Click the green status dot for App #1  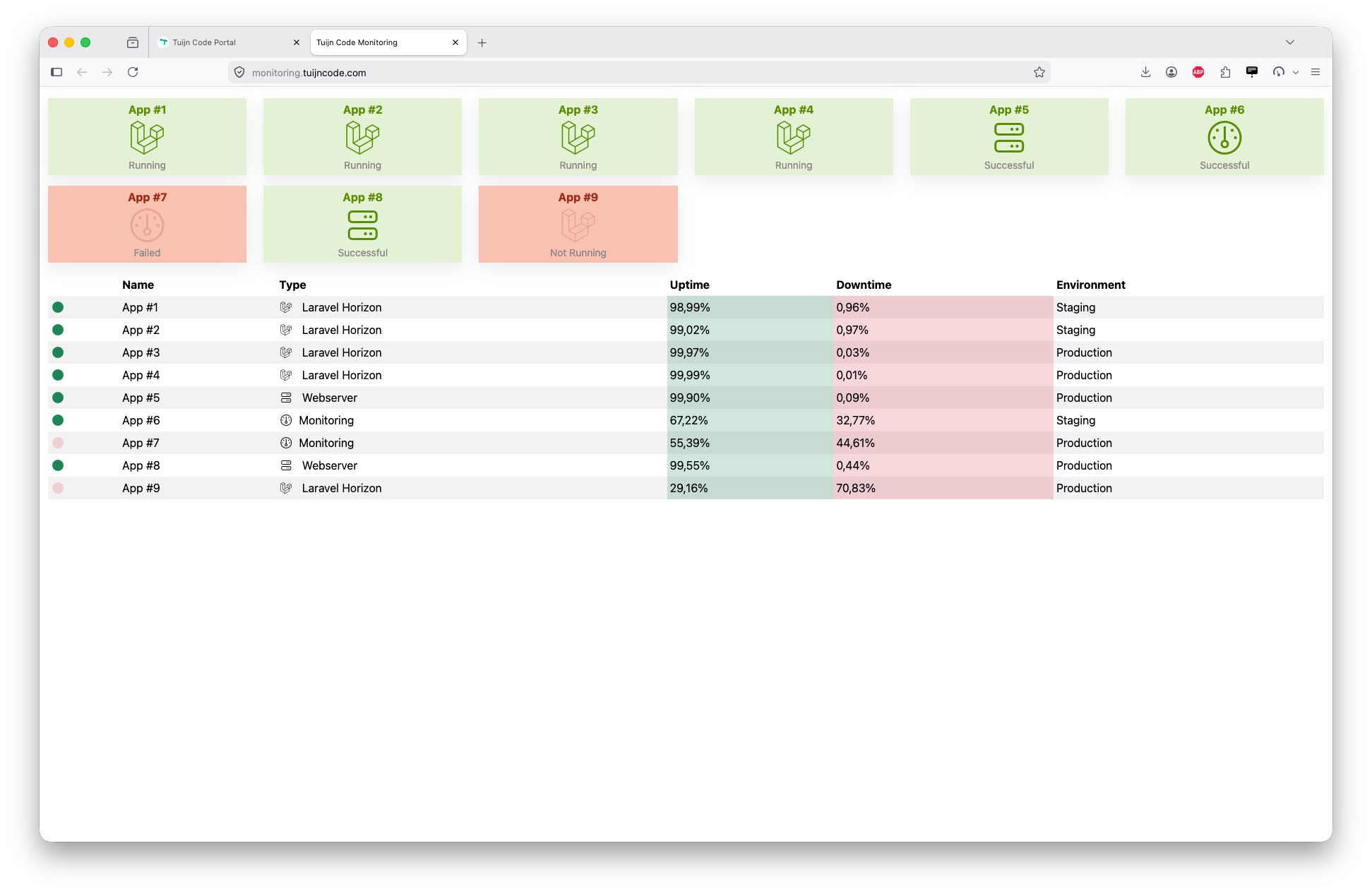tap(58, 307)
